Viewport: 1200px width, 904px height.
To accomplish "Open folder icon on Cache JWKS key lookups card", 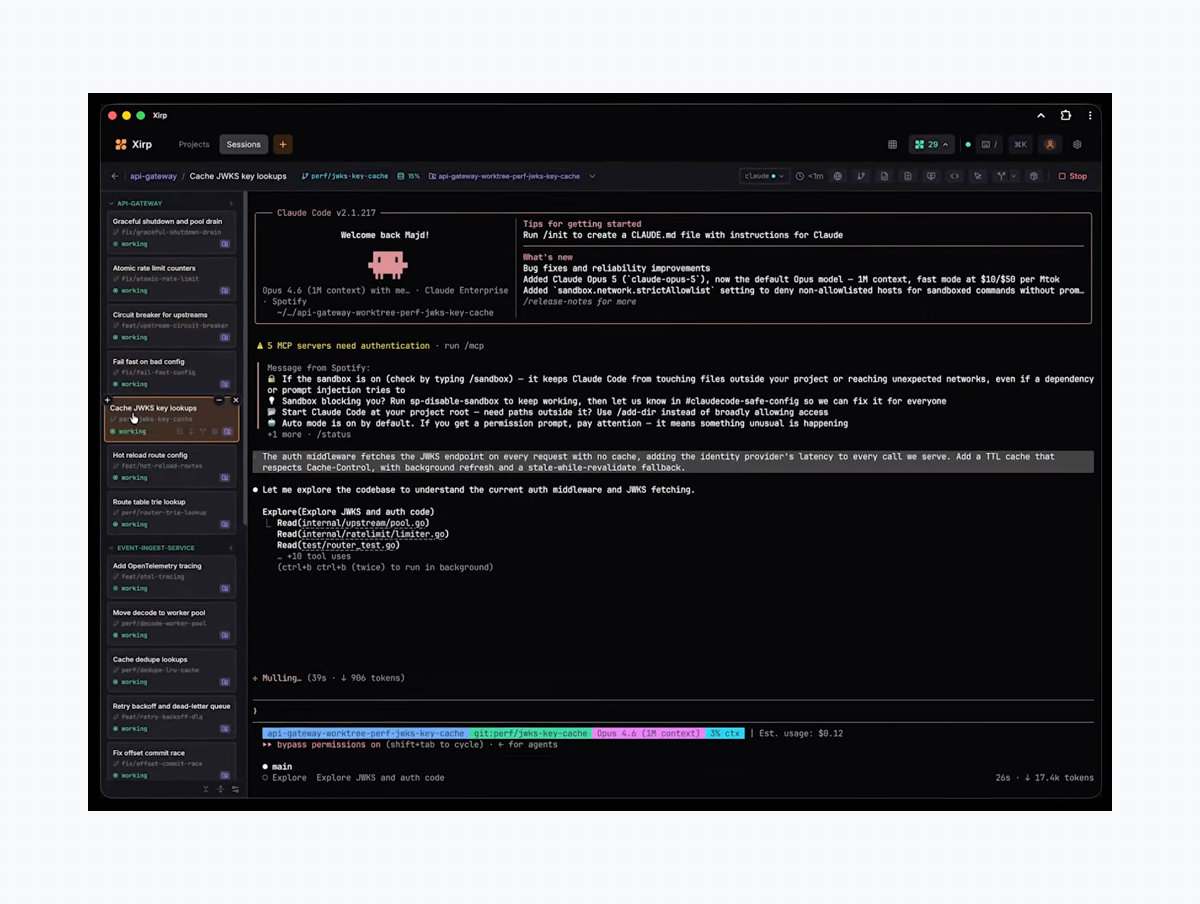I will 227,431.
